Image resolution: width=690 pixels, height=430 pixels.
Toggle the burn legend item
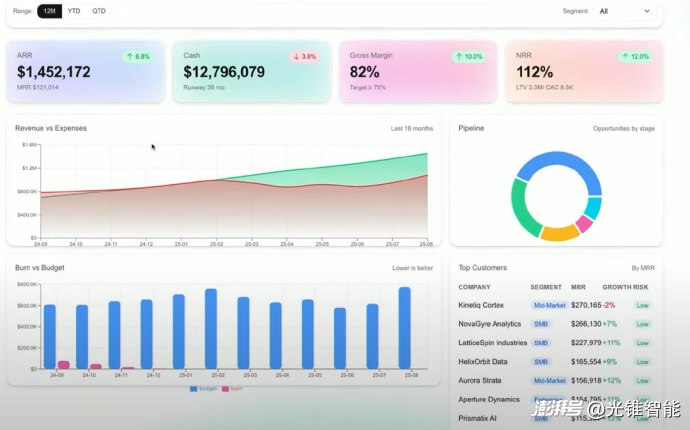(231, 388)
